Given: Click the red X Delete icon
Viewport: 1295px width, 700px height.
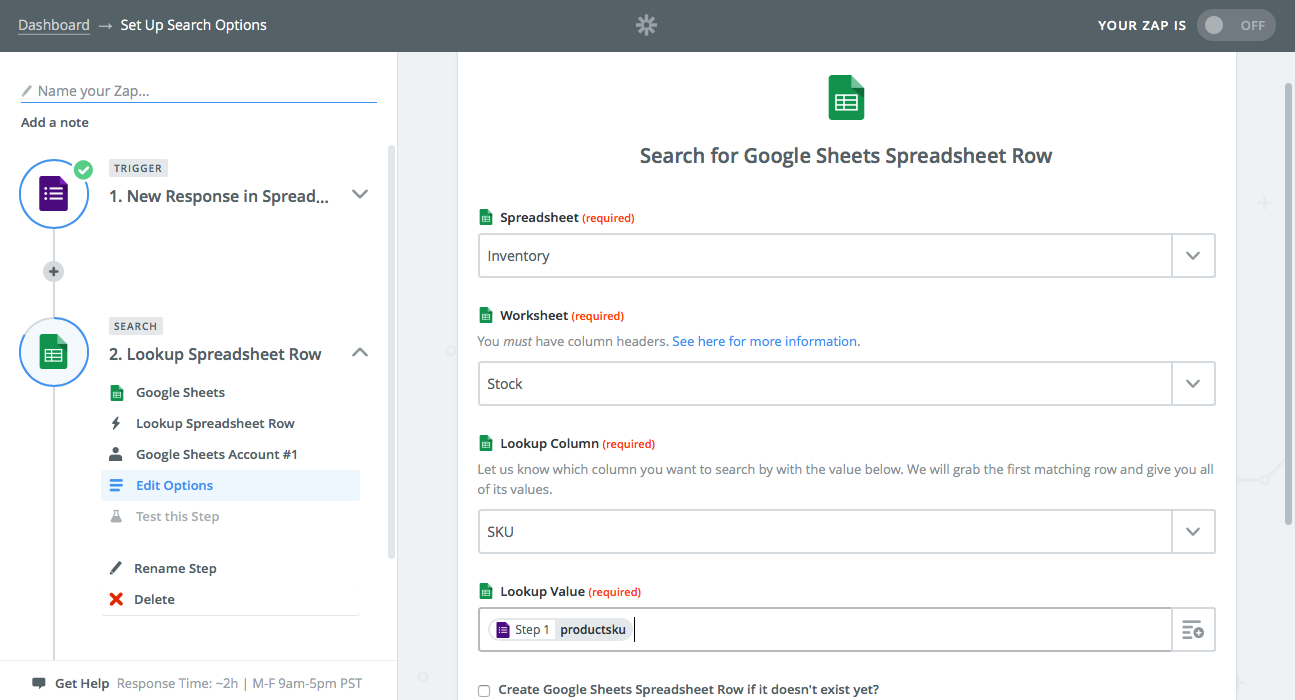Looking at the screenshot, I should coord(116,600).
